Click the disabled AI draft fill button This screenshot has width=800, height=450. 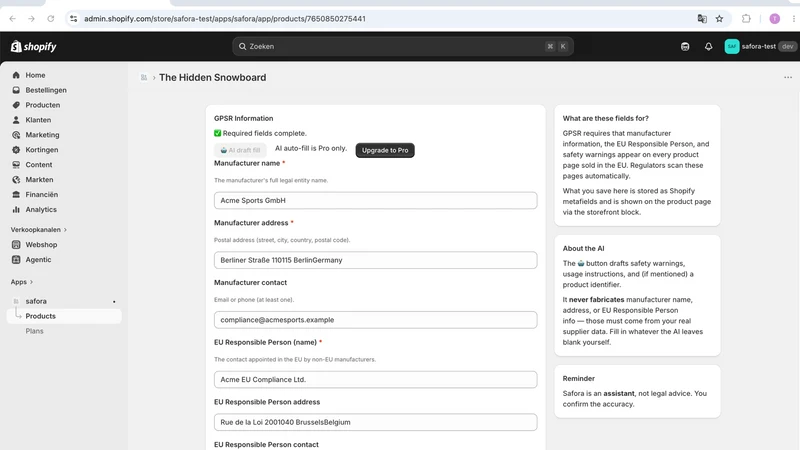[x=240, y=150]
